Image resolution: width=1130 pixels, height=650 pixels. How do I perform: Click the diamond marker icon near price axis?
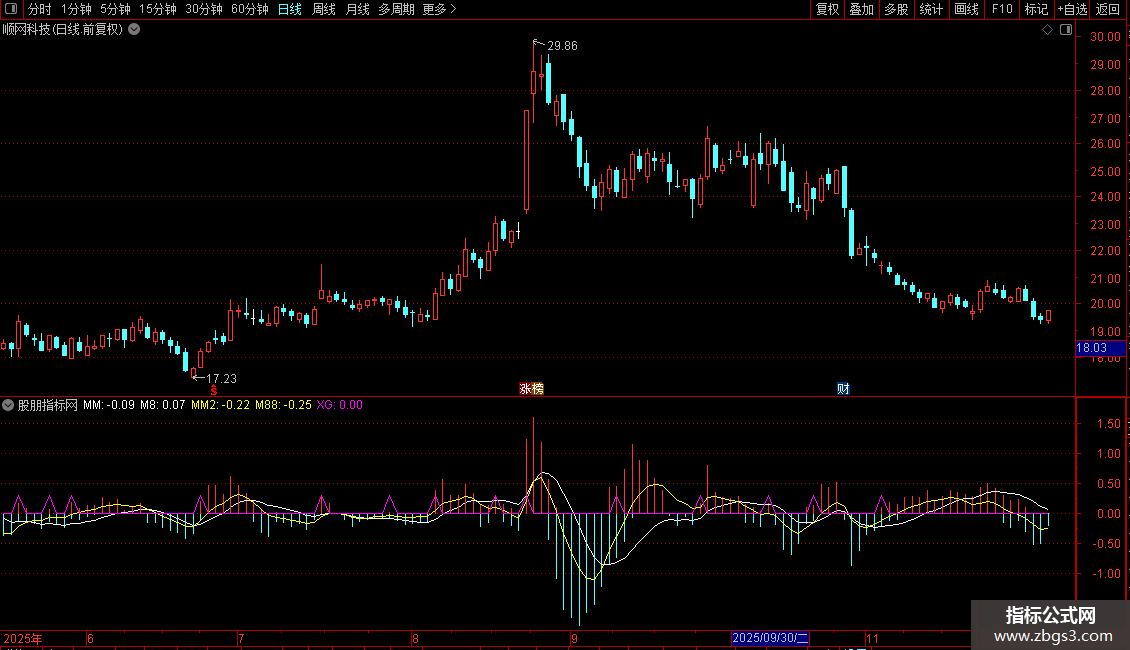[1047, 30]
